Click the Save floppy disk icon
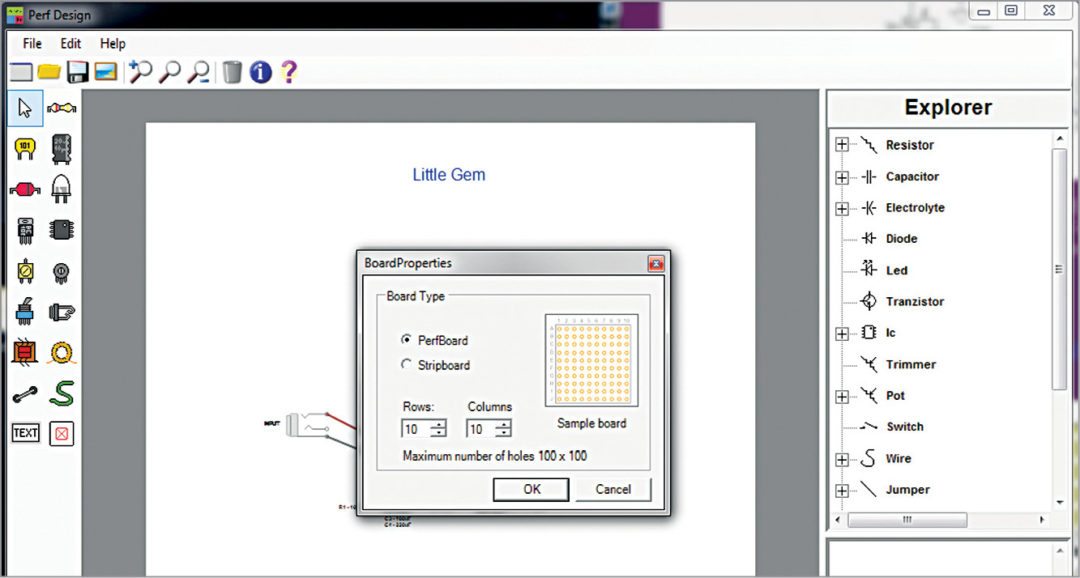This screenshot has width=1080, height=578. coord(77,72)
